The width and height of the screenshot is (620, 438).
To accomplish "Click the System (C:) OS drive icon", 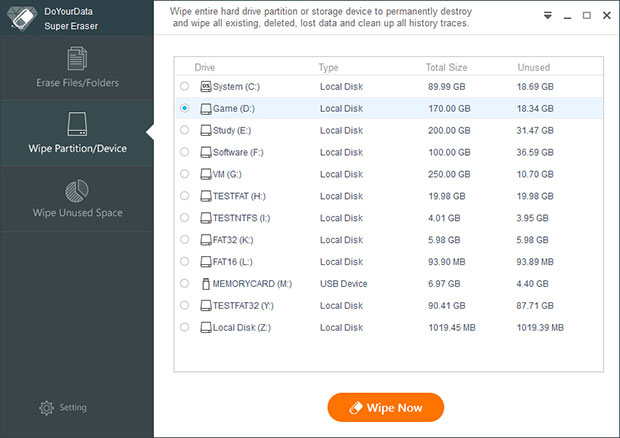I will [206, 87].
